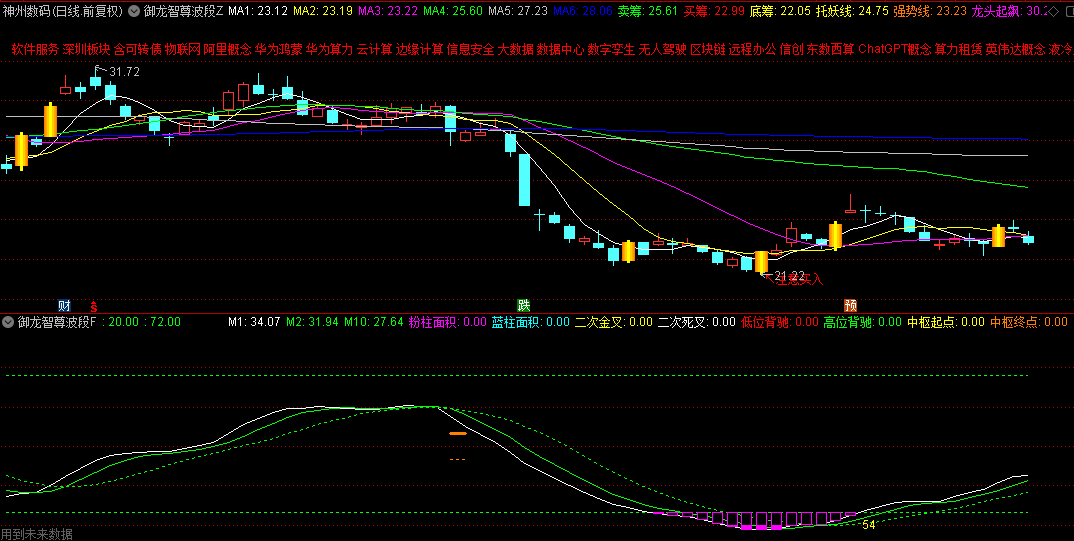Screen dimensions: 1074x541
Task: Click the 21.22 low price label
Action: pyautogui.click(x=789, y=275)
